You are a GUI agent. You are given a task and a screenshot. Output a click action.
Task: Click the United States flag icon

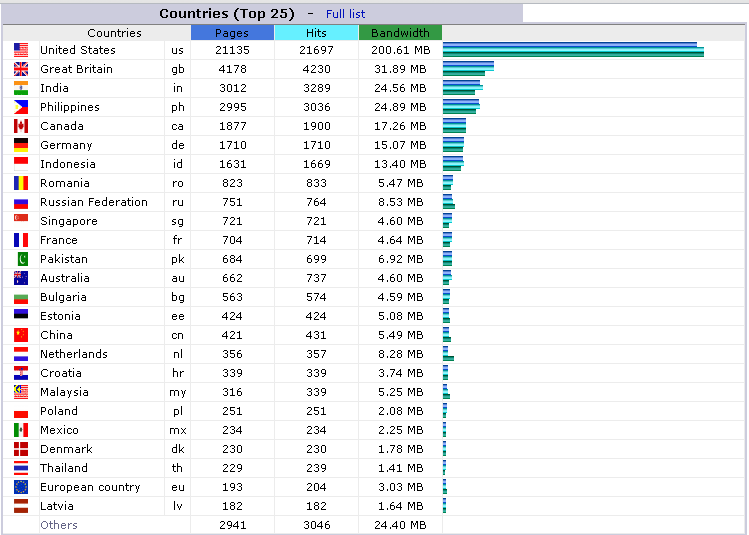pyautogui.click(x=21, y=50)
